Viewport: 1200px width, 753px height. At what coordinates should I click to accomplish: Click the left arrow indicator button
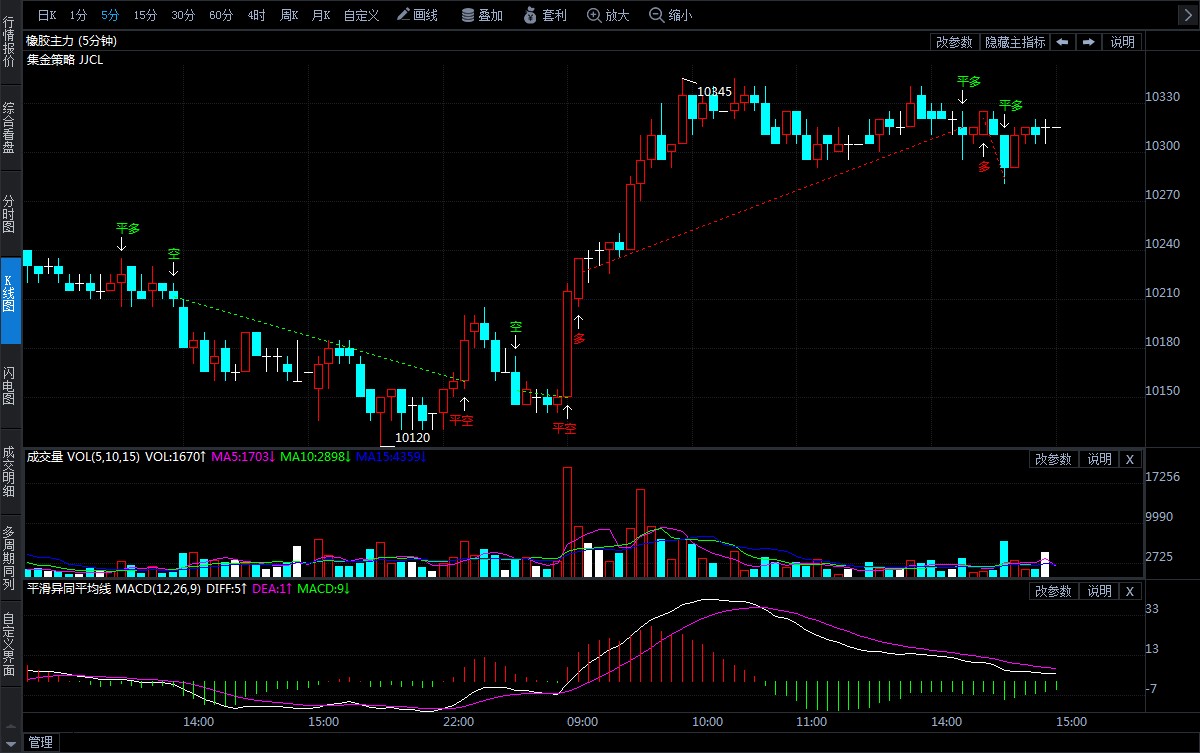[1062, 42]
